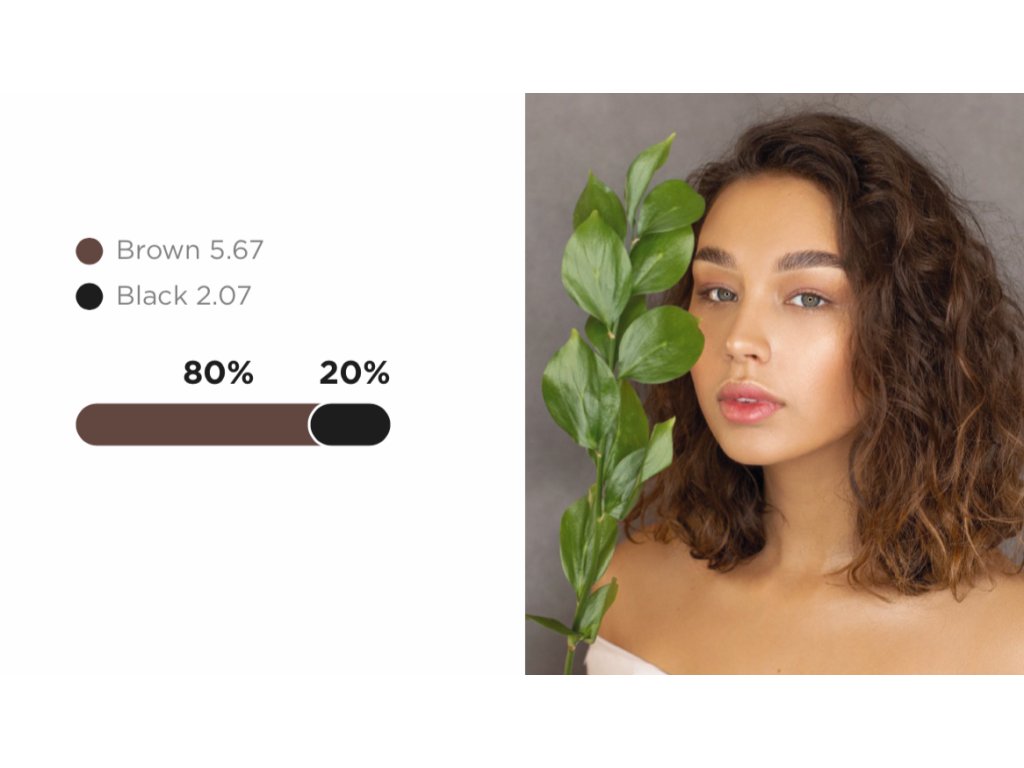Click the brown portion of the ratio bar
Viewport: 1024px width, 768px height.
click(196, 424)
